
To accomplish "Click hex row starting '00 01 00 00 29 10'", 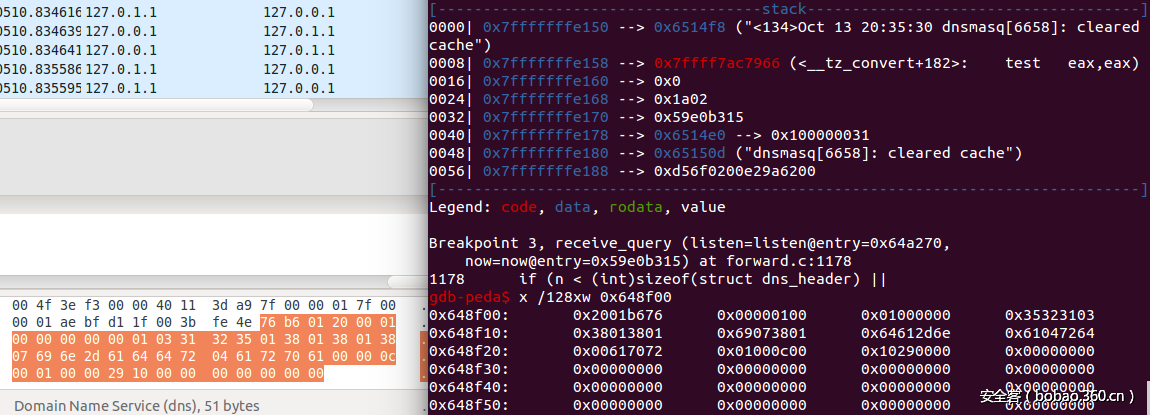I will (168, 374).
